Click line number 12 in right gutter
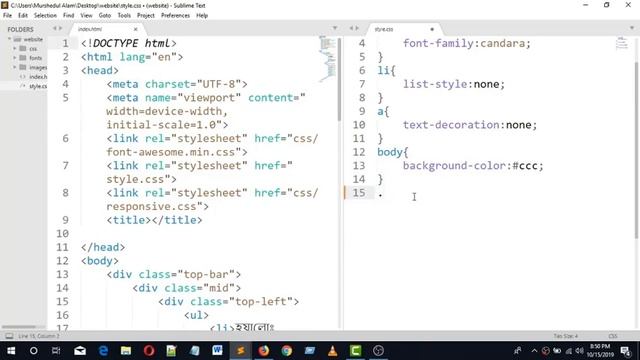 (x=359, y=152)
